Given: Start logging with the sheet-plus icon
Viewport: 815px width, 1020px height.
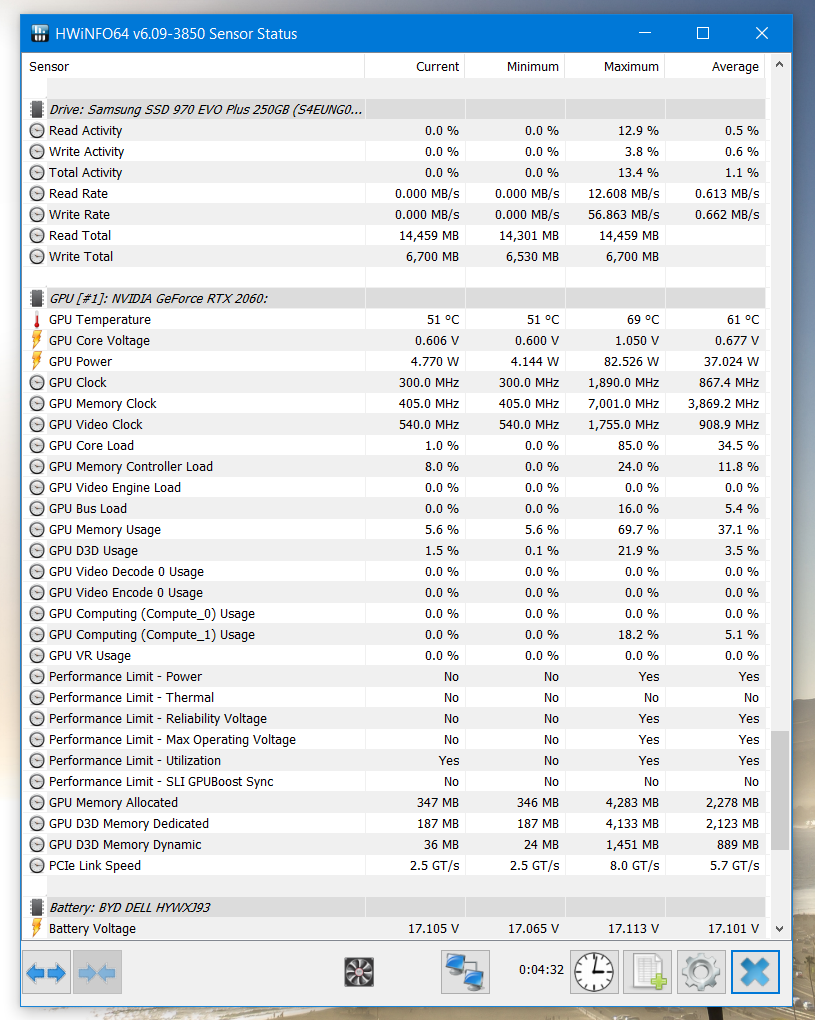Looking at the screenshot, I should 647,972.
